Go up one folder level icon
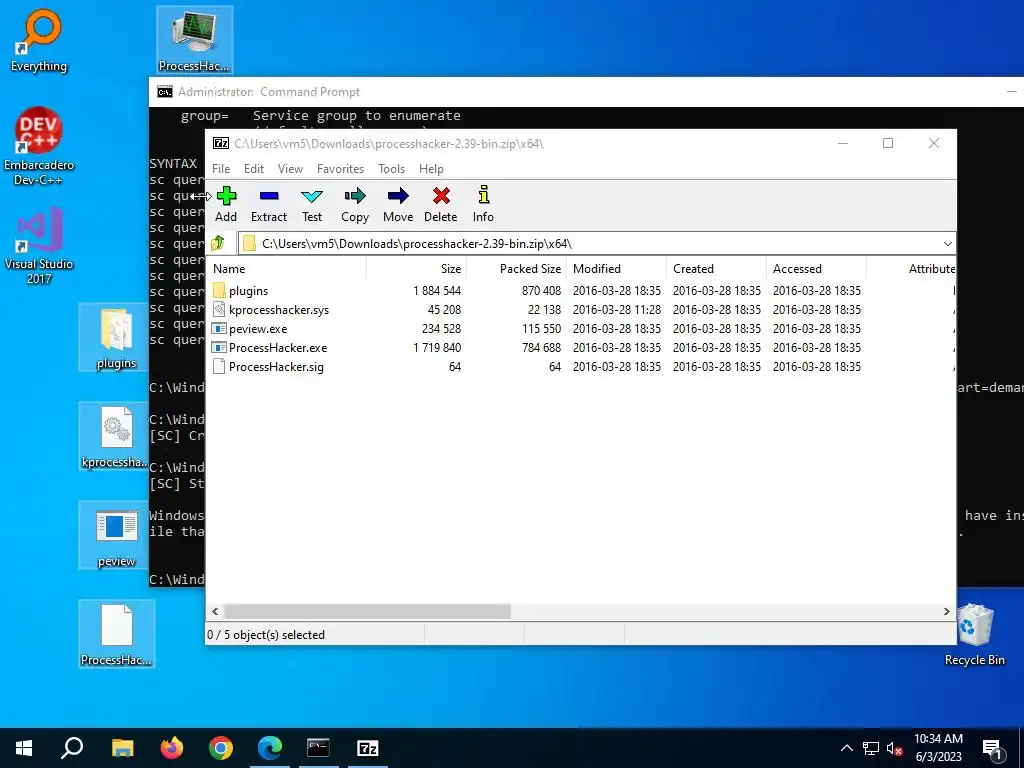 pos(218,244)
